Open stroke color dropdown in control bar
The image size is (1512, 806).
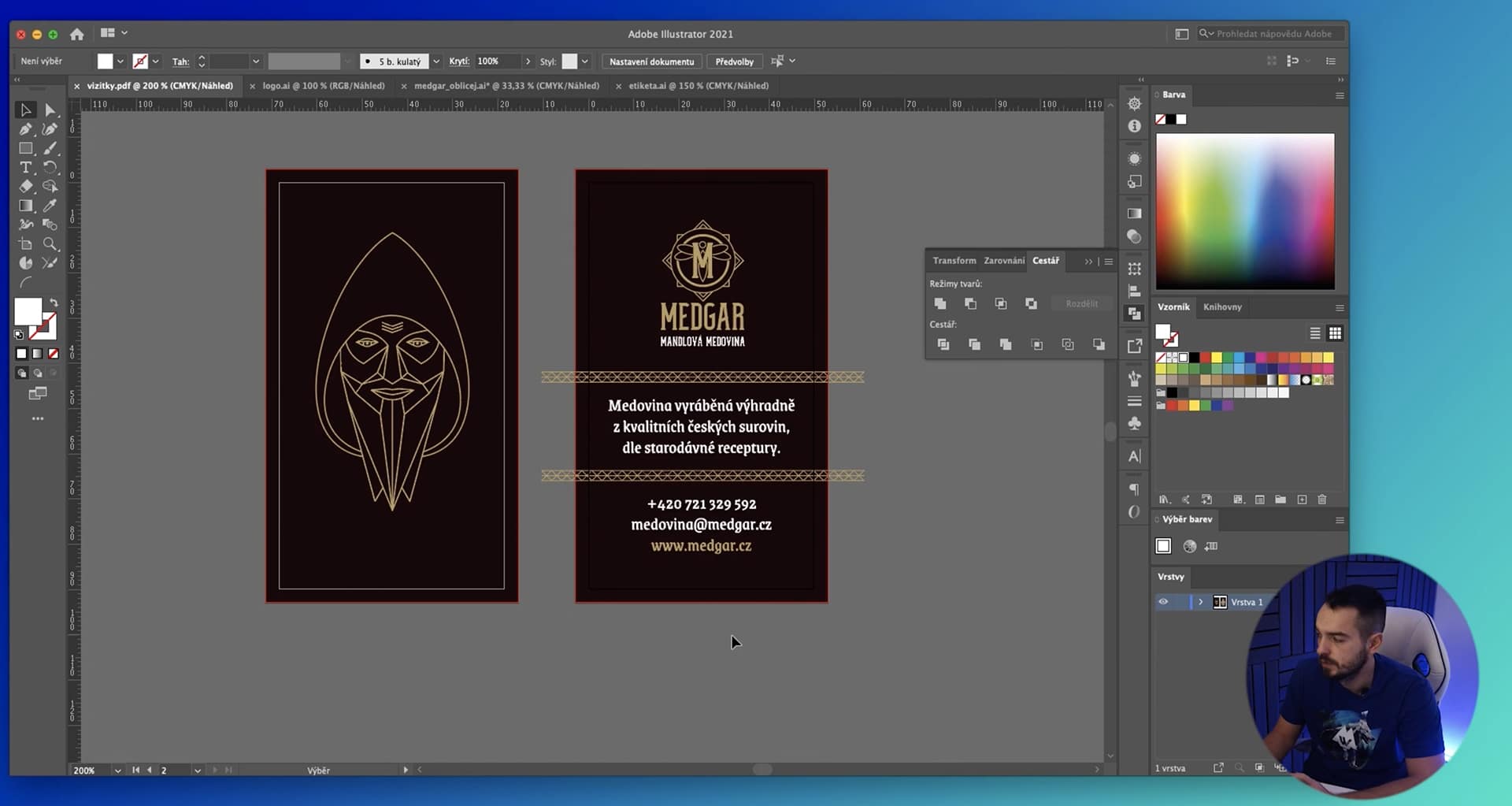tap(156, 61)
